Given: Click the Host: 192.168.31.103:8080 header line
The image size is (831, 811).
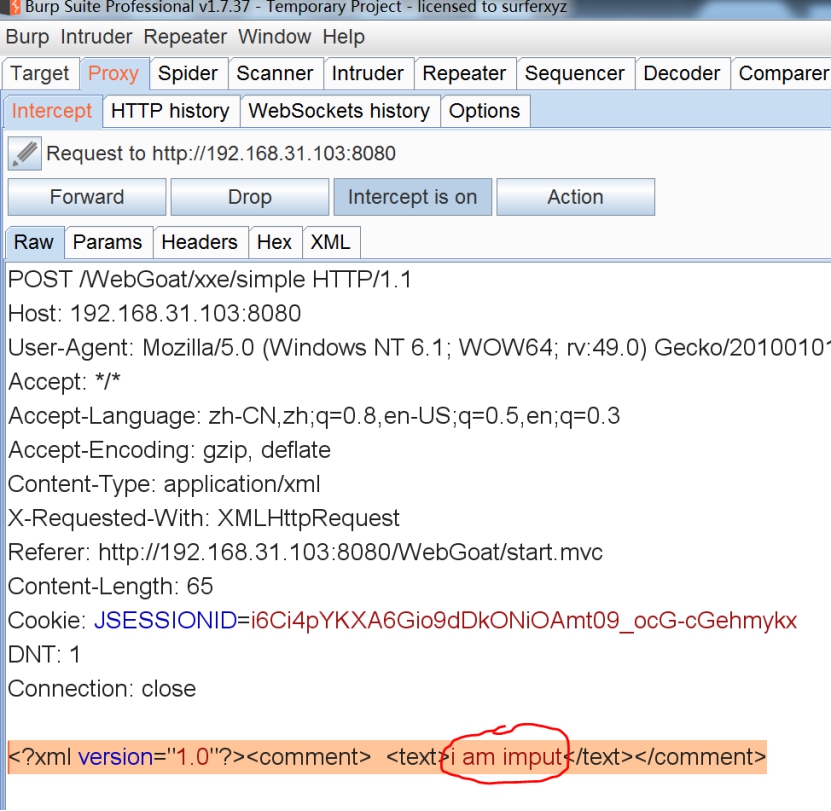Looking at the screenshot, I should [155, 313].
